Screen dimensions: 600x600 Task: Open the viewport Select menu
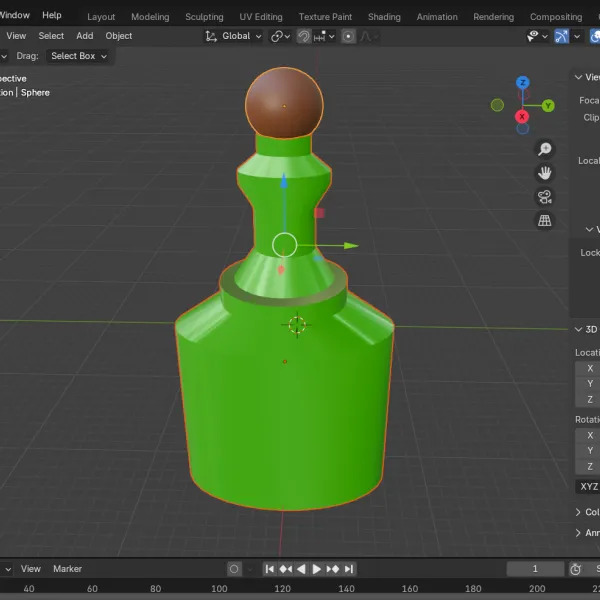pos(51,36)
